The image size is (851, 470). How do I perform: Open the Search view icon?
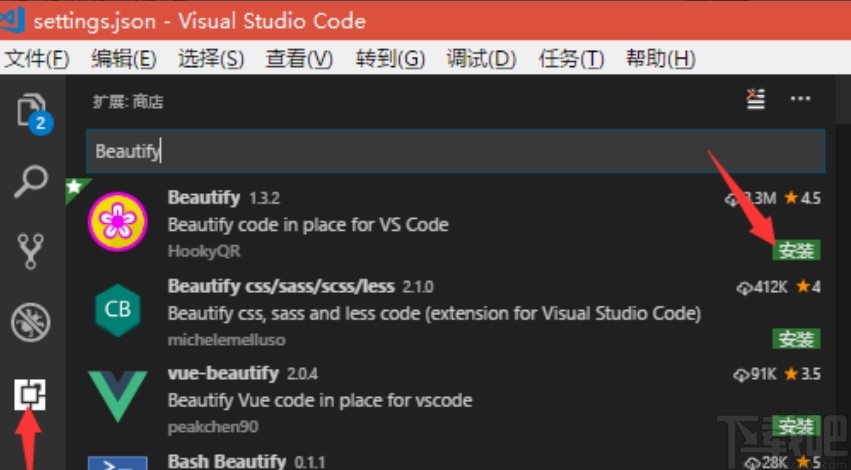tap(31, 182)
